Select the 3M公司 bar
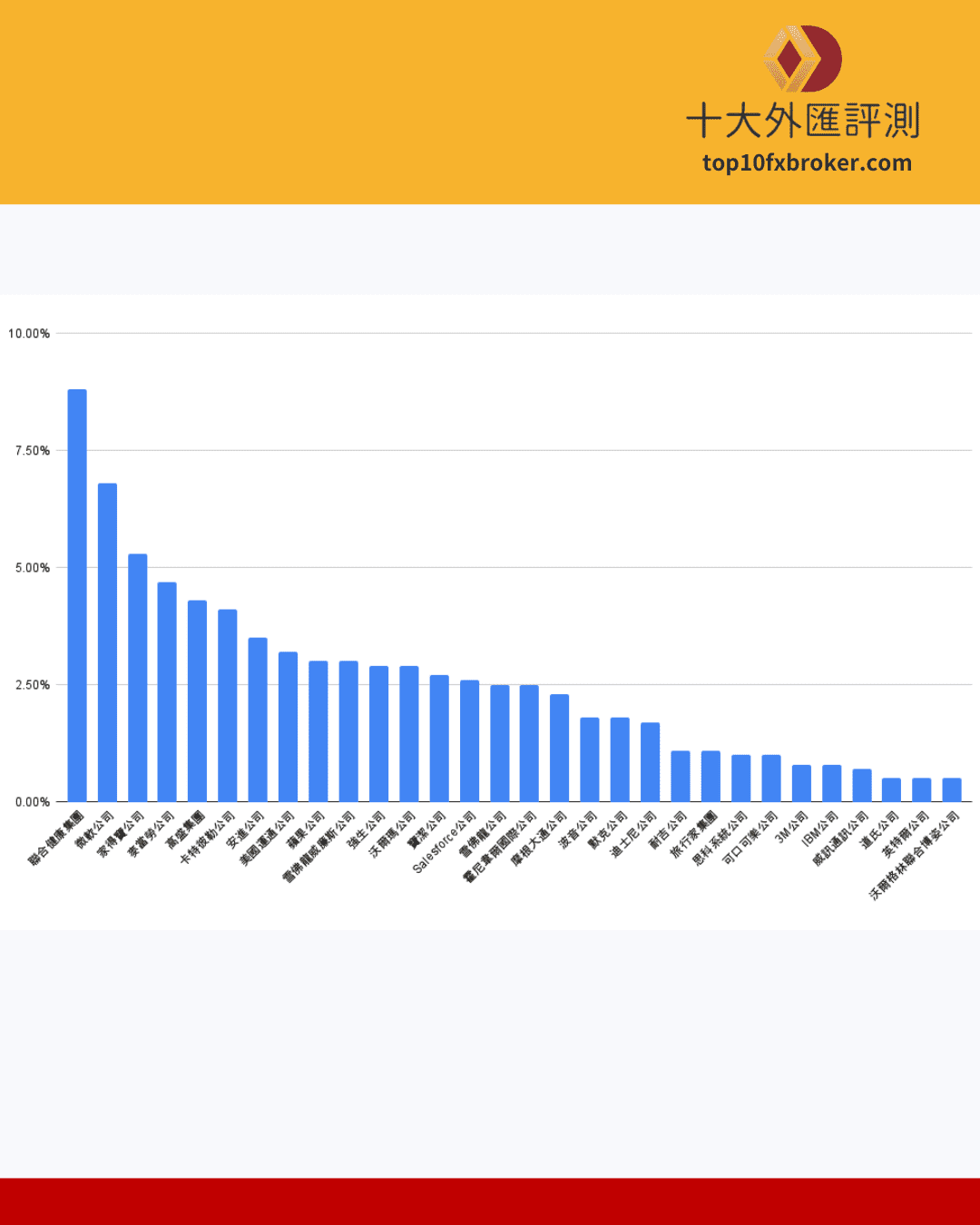Screen dimensions: 980x1225 click(801, 783)
